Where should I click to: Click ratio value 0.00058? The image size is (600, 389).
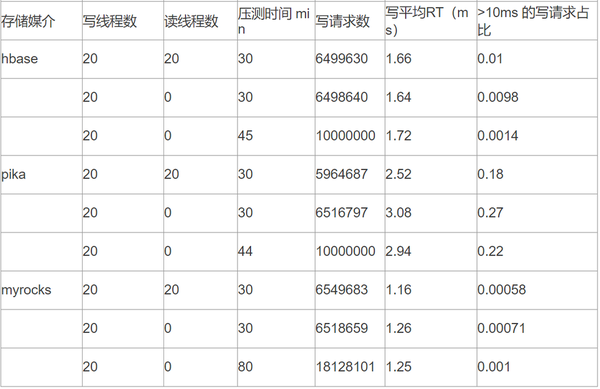(x=502, y=290)
